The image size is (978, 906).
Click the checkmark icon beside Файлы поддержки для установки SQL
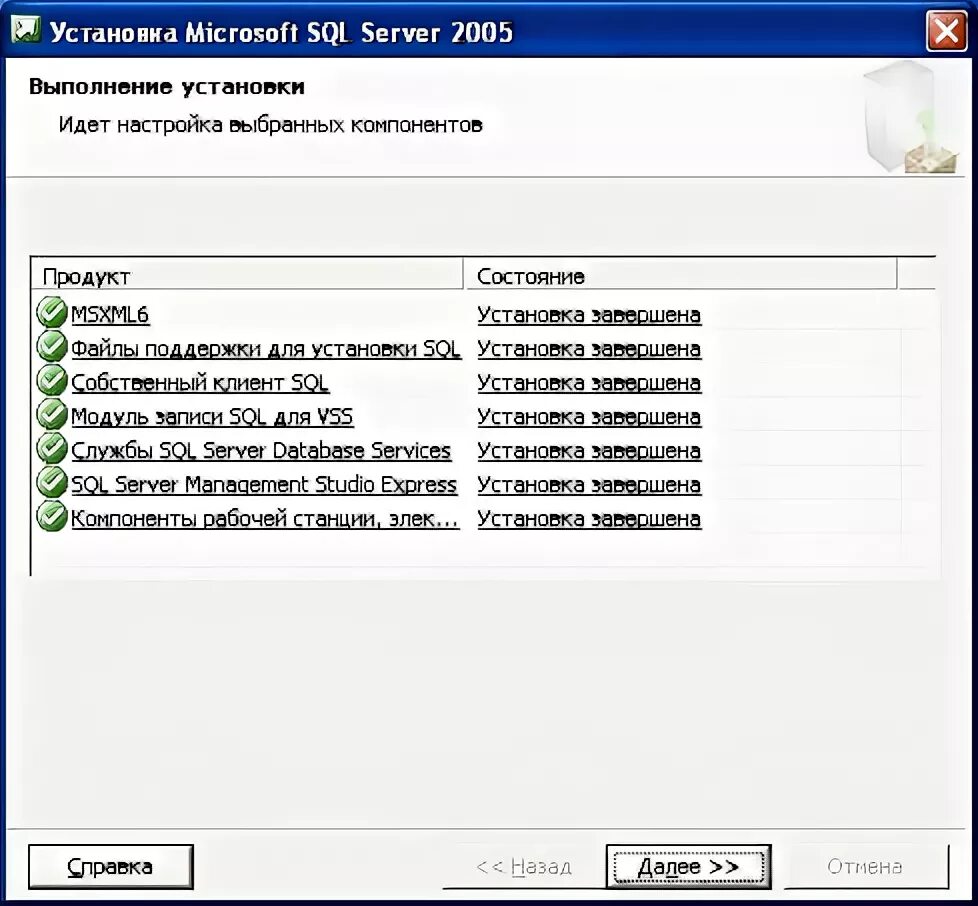pyautogui.click(x=52, y=346)
